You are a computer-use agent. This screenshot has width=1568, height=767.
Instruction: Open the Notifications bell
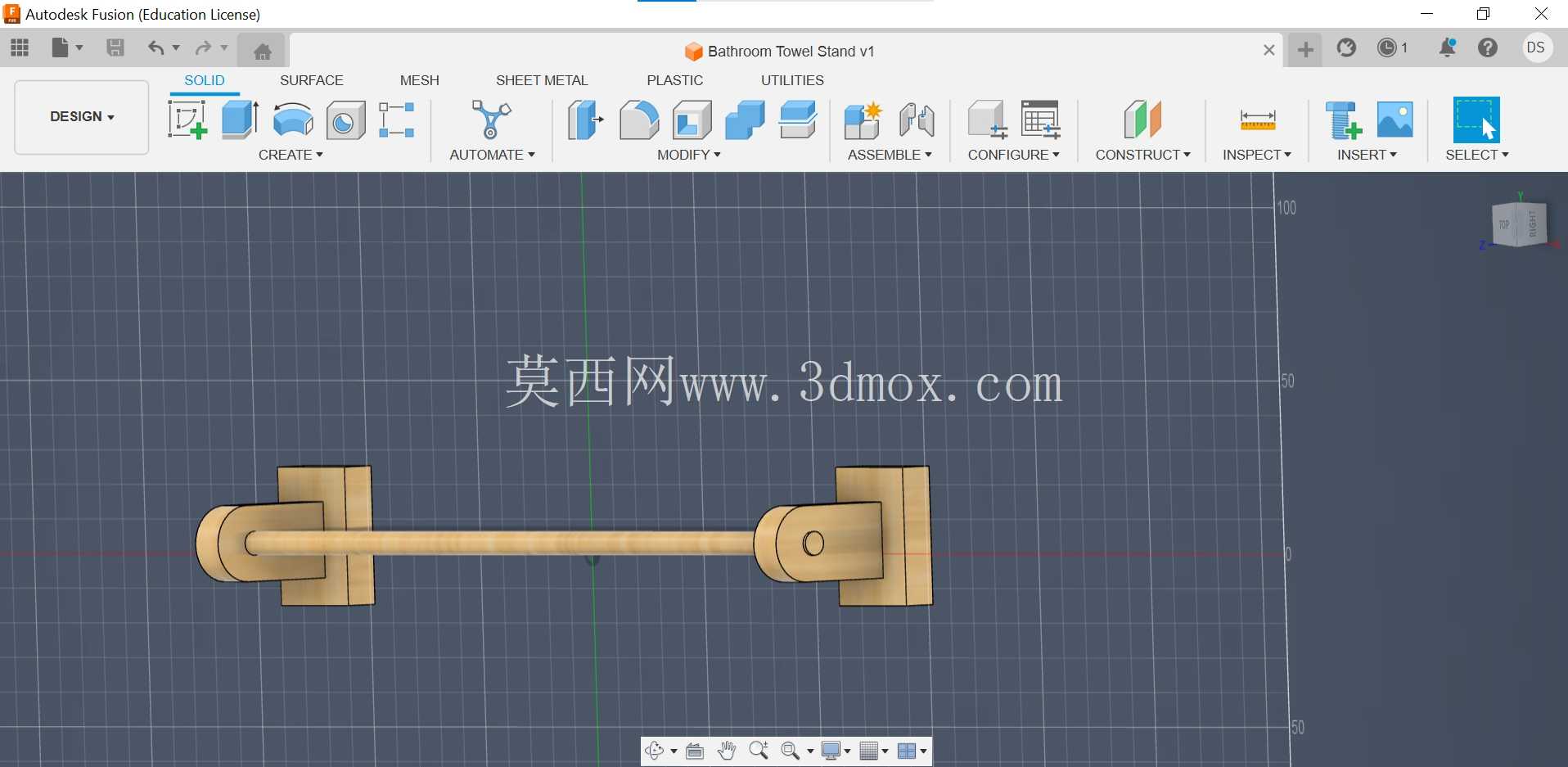pos(1447,48)
